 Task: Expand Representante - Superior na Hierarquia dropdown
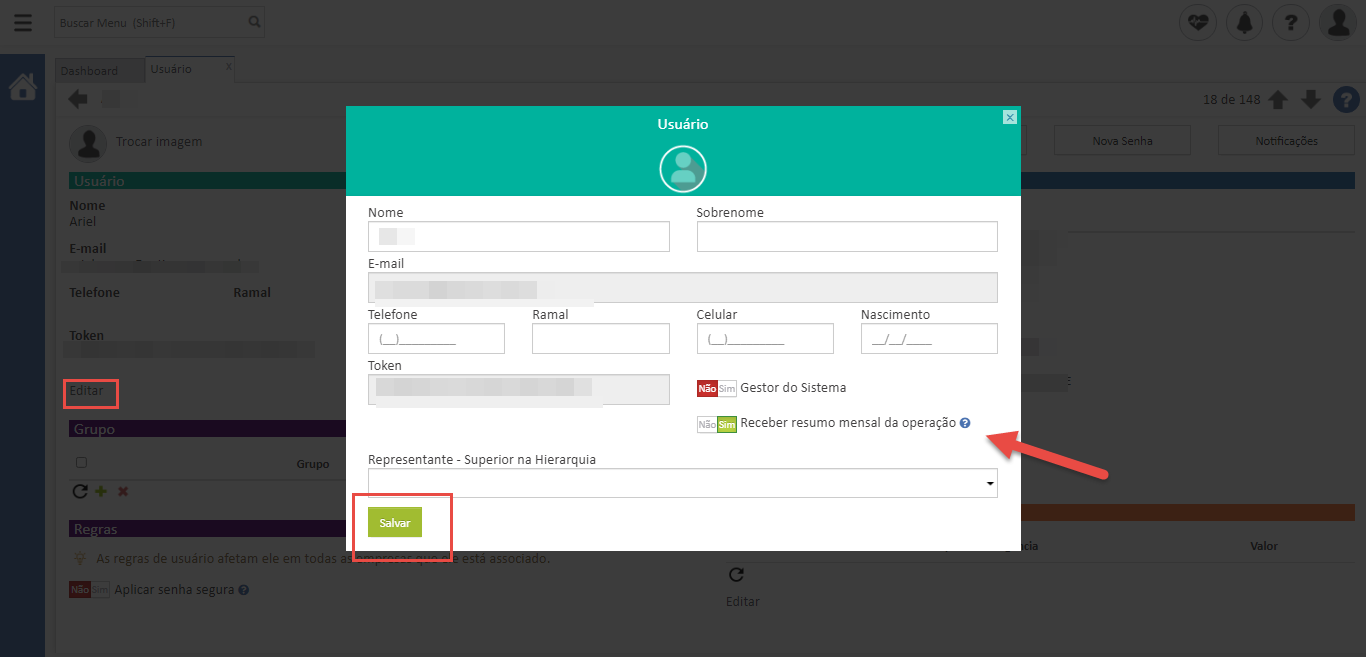(x=682, y=484)
